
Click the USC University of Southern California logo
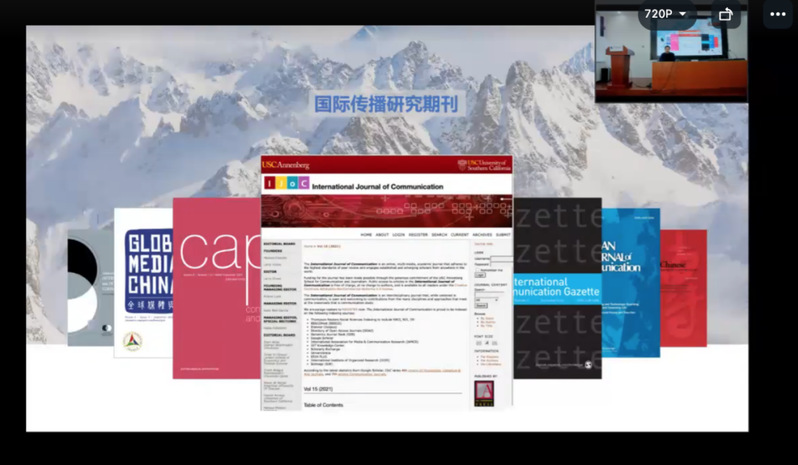(x=484, y=165)
